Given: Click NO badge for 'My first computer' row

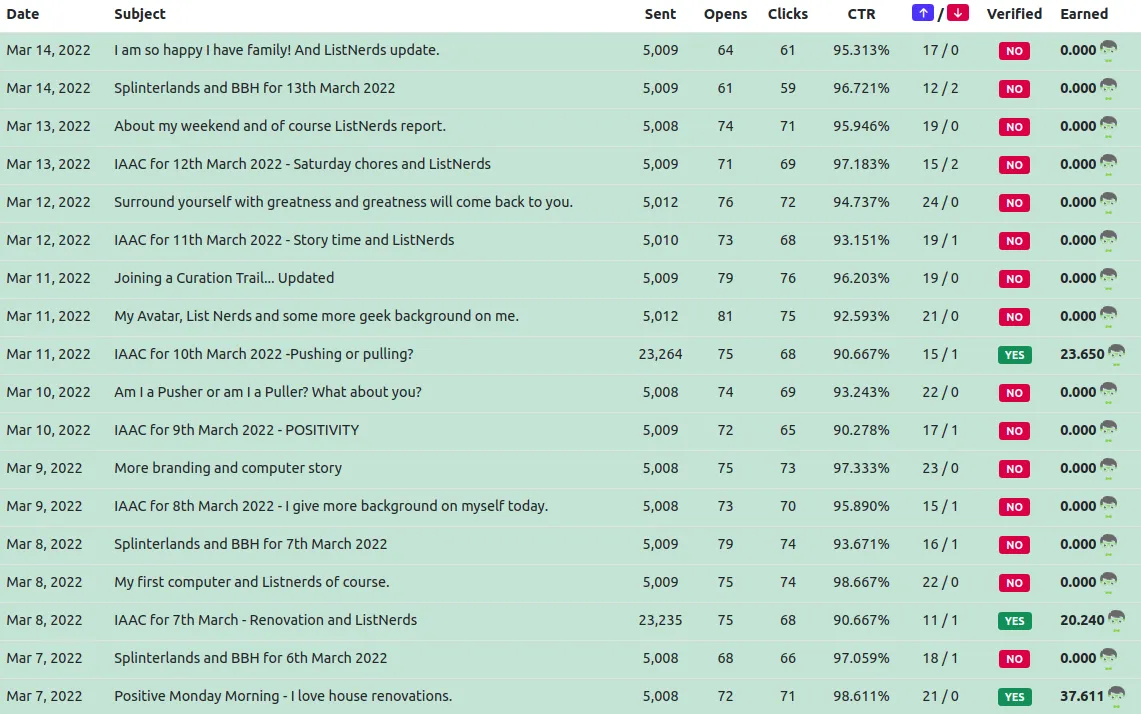Looking at the screenshot, I should point(1014,583).
